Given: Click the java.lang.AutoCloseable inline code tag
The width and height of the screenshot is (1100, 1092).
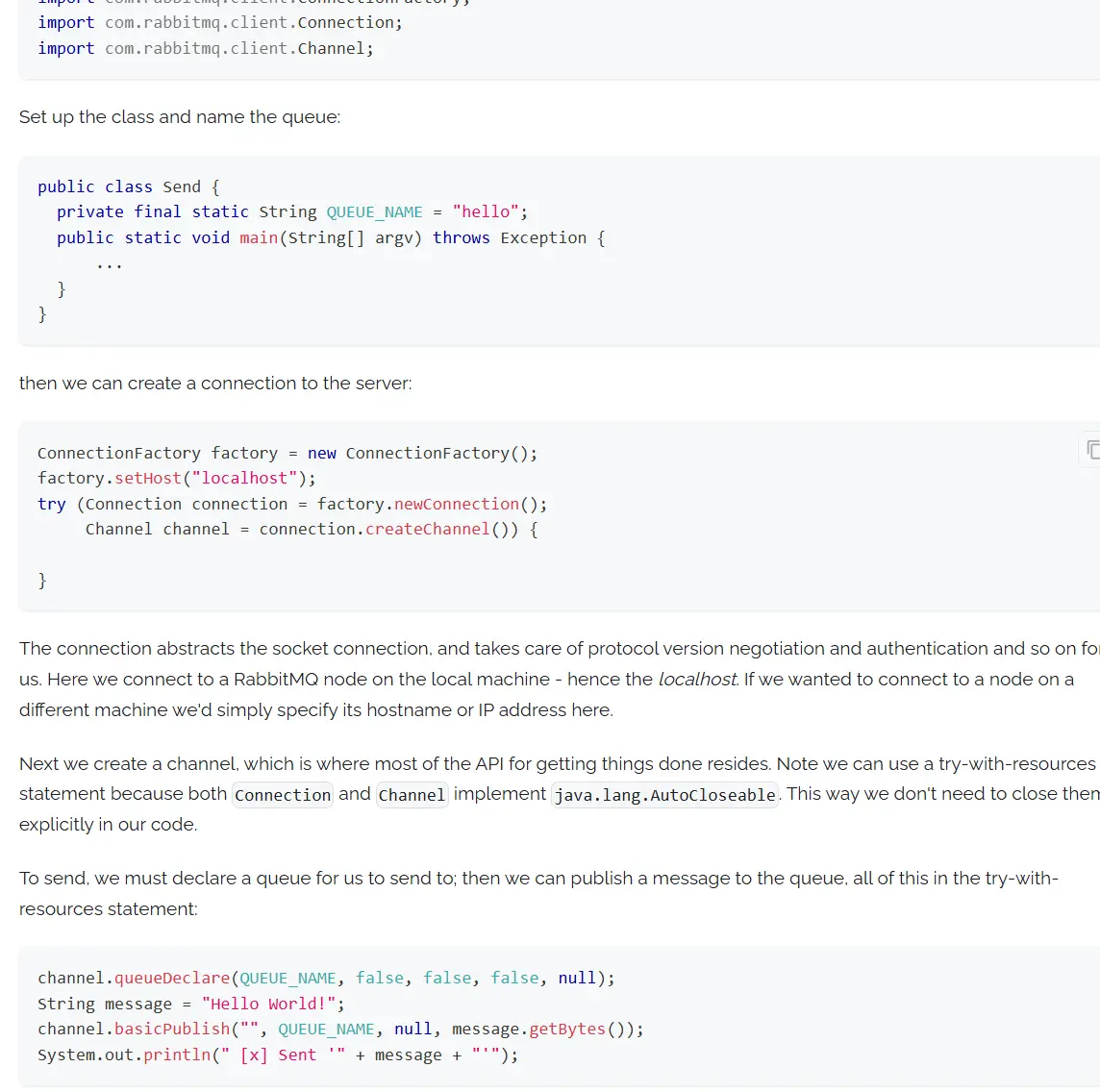Looking at the screenshot, I should coord(664,795).
